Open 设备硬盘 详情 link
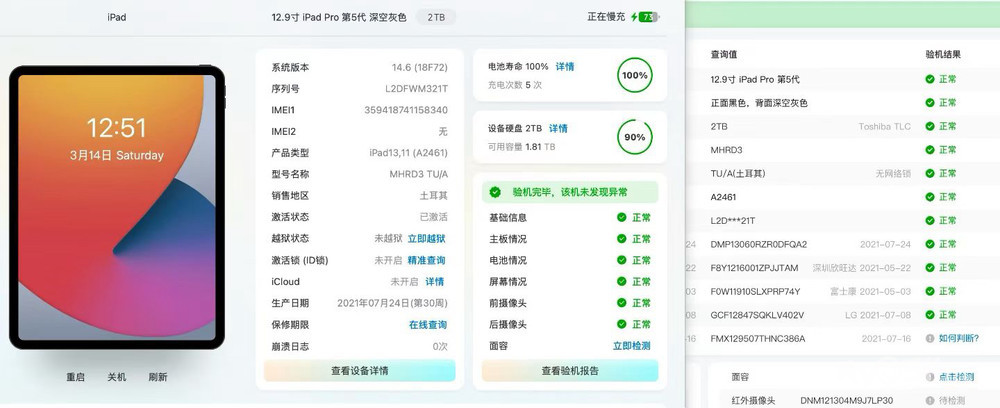 pyautogui.click(x=558, y=129)
